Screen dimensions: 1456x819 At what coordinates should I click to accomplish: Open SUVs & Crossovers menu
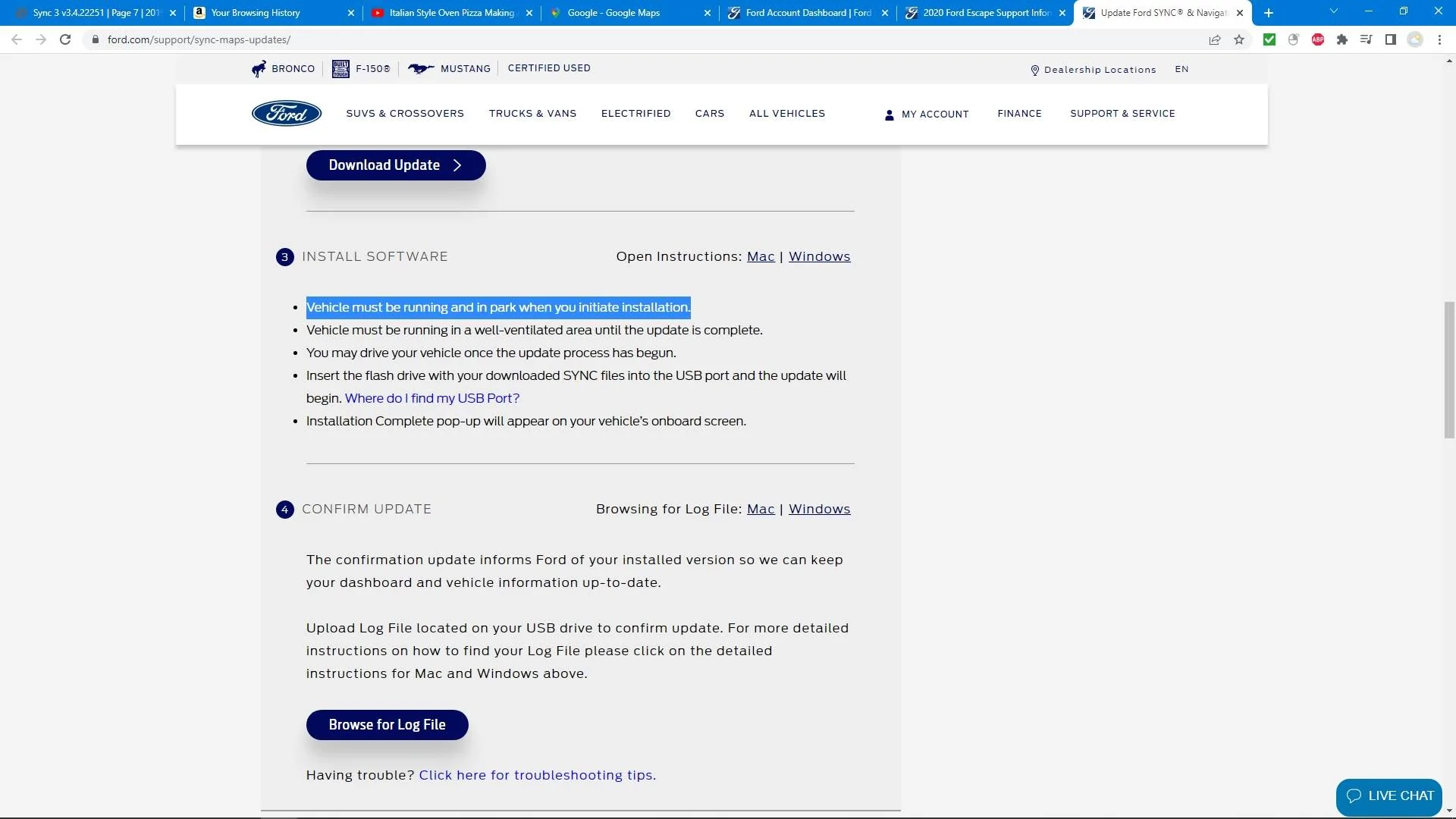coord(405,114)
